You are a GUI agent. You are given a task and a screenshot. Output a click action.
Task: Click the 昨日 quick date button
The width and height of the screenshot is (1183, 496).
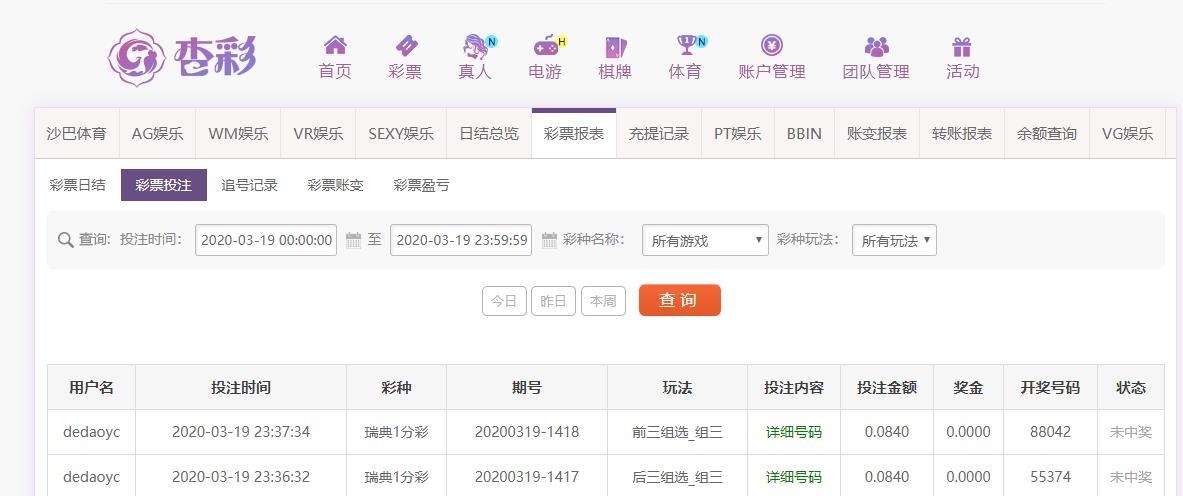[553, 301]
